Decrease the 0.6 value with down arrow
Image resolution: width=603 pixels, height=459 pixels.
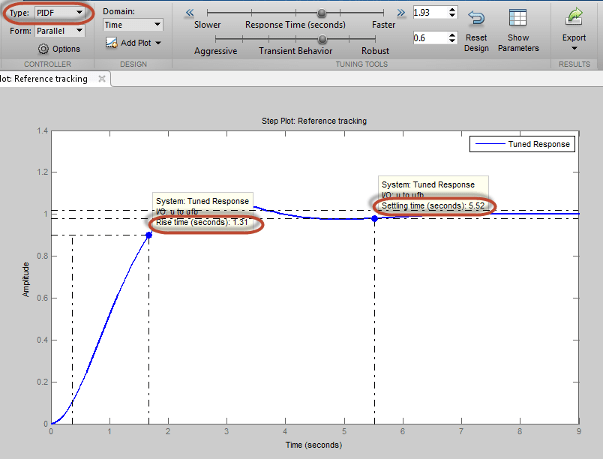(x=453, y=41)
